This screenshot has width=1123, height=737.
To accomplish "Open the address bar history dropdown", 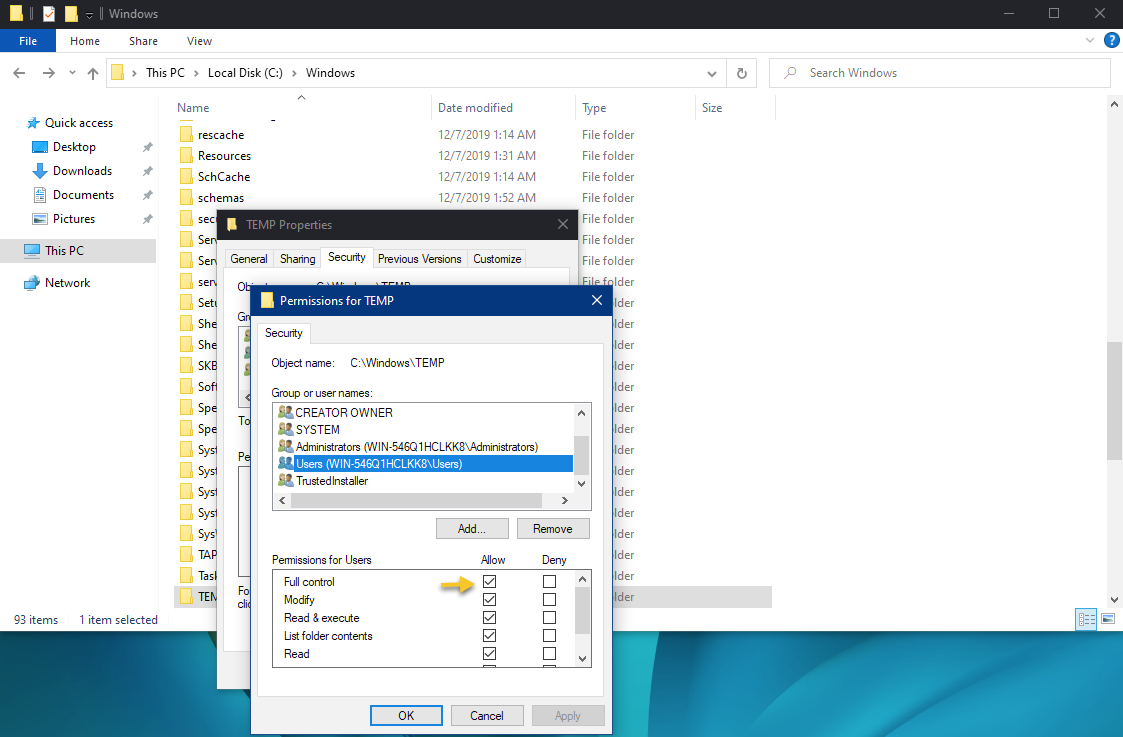I will pos(712,73).
